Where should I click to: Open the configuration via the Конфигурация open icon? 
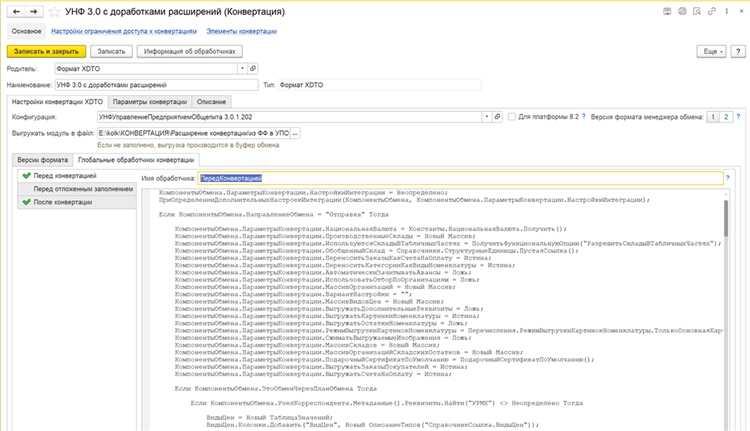pos(497,117)
